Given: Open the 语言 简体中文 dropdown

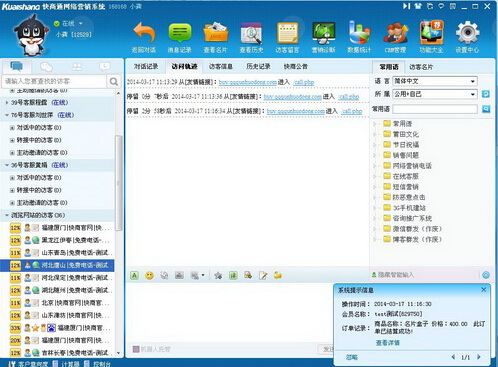Looking at the screenshot, I should point(435,81).
